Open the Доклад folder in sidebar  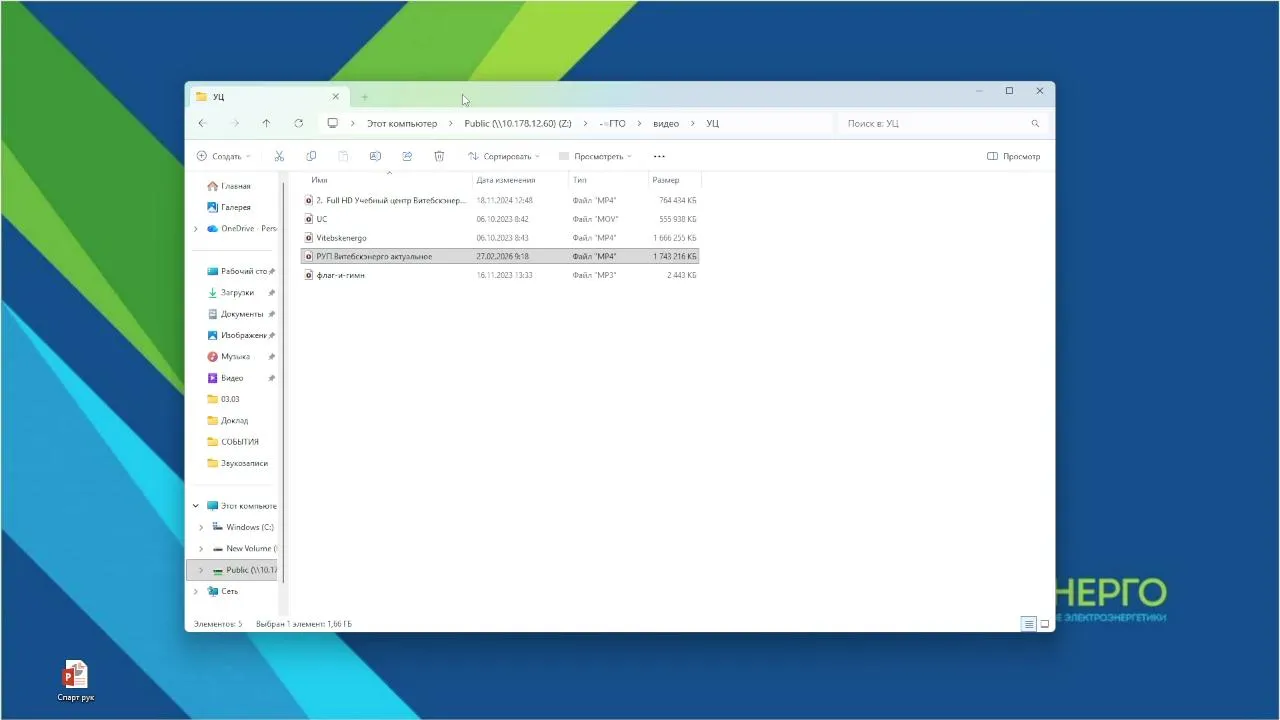227,421
